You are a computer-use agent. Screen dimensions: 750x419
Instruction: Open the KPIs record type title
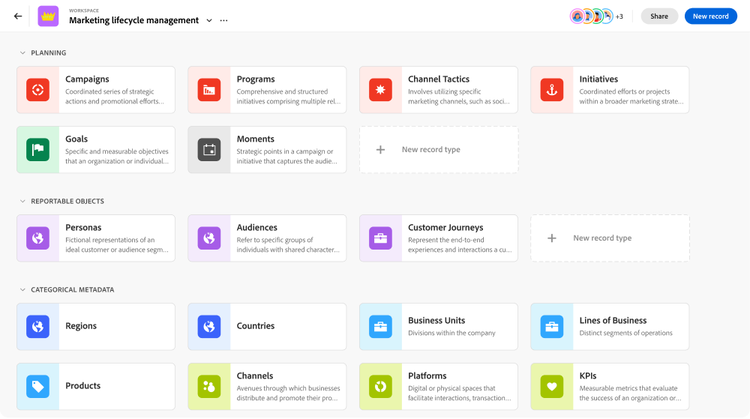(x=588, y=376)
